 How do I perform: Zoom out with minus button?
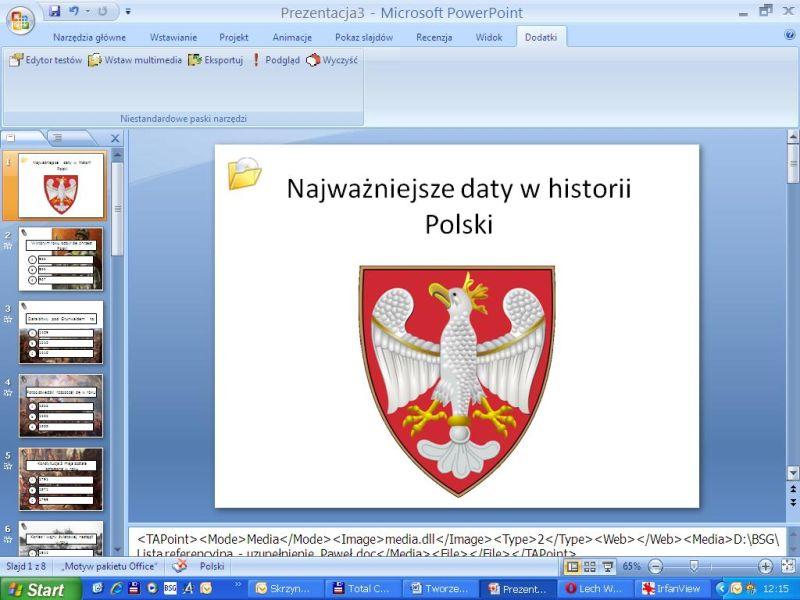[656, 566]
